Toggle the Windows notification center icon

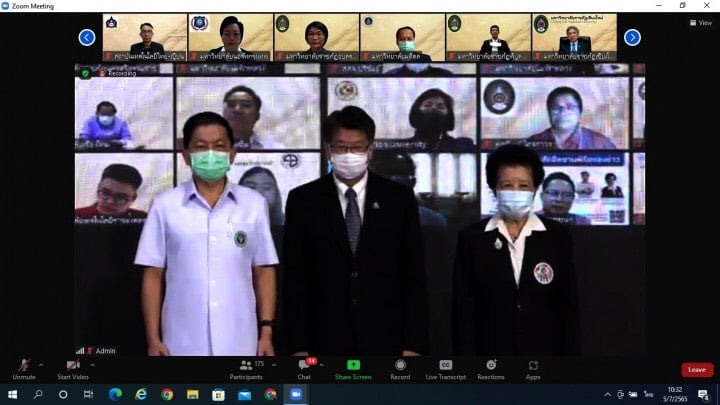click(703, 395)
